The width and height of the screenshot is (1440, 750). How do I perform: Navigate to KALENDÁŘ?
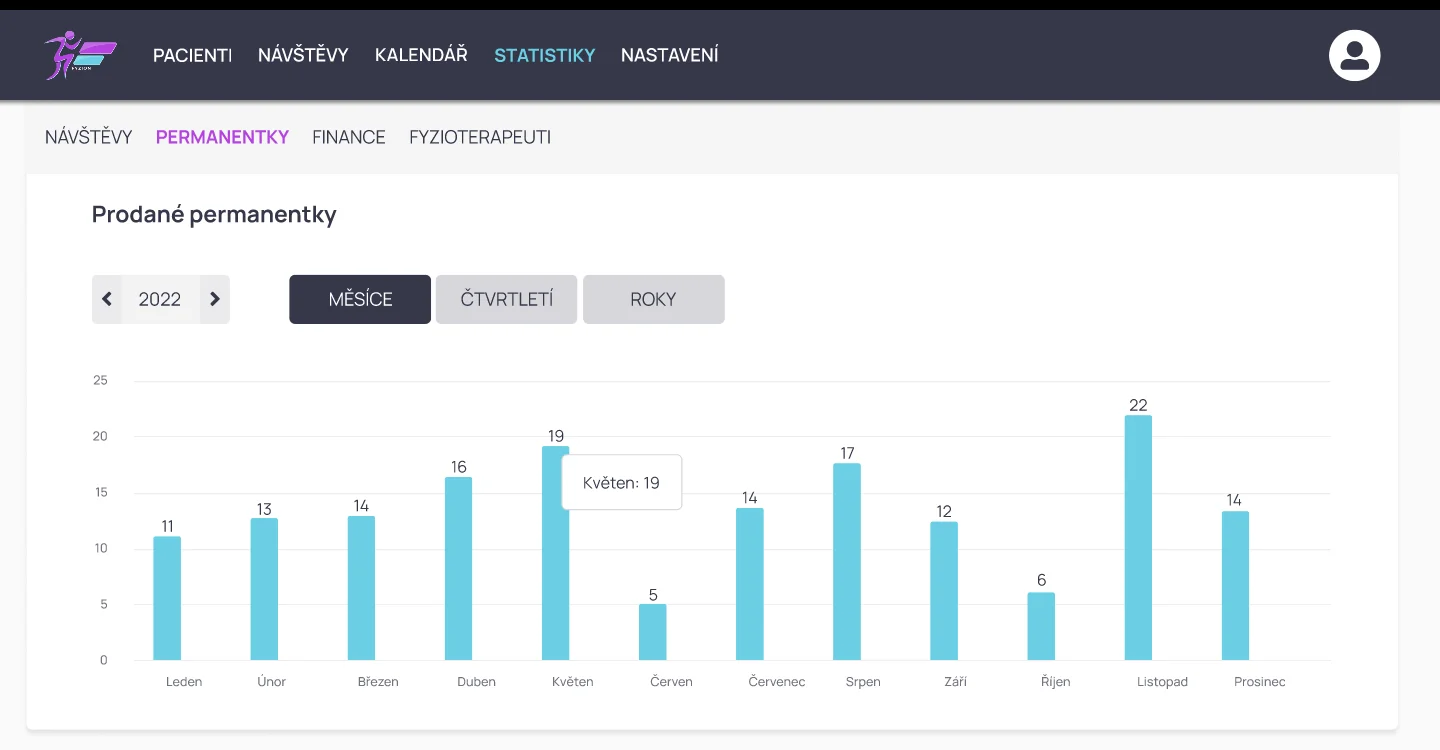(421, 55)
